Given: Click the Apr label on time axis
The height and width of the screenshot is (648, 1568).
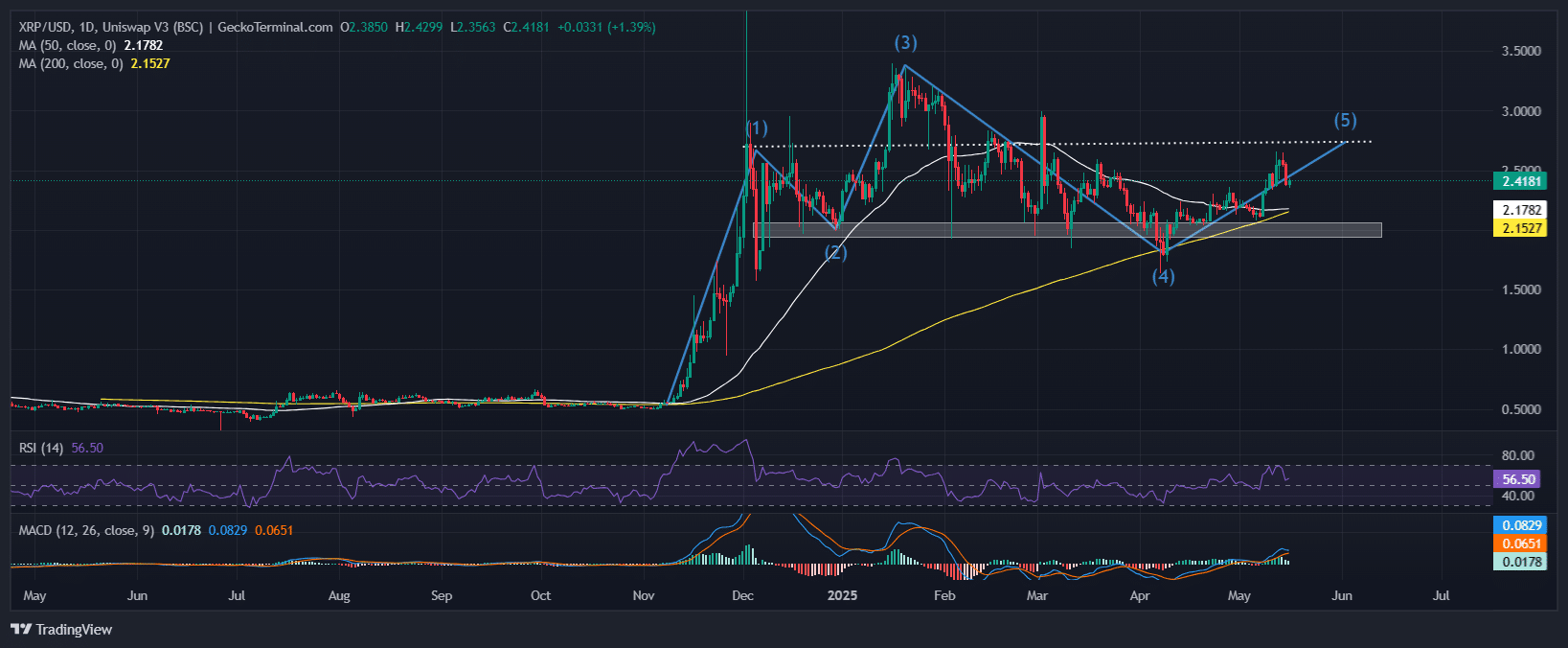Looking at the screenshot, I should click(x=1140, y=595).
